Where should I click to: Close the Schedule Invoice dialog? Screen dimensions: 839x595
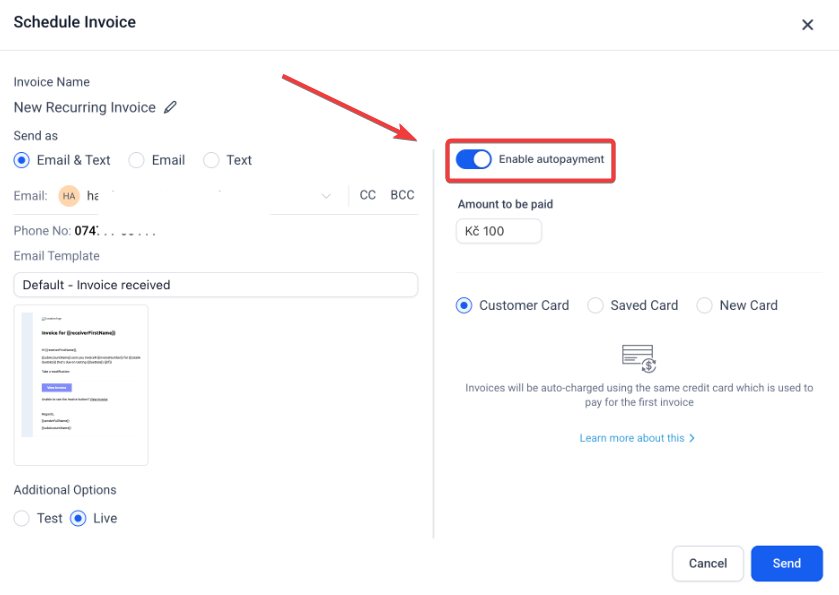coord(808,25)
